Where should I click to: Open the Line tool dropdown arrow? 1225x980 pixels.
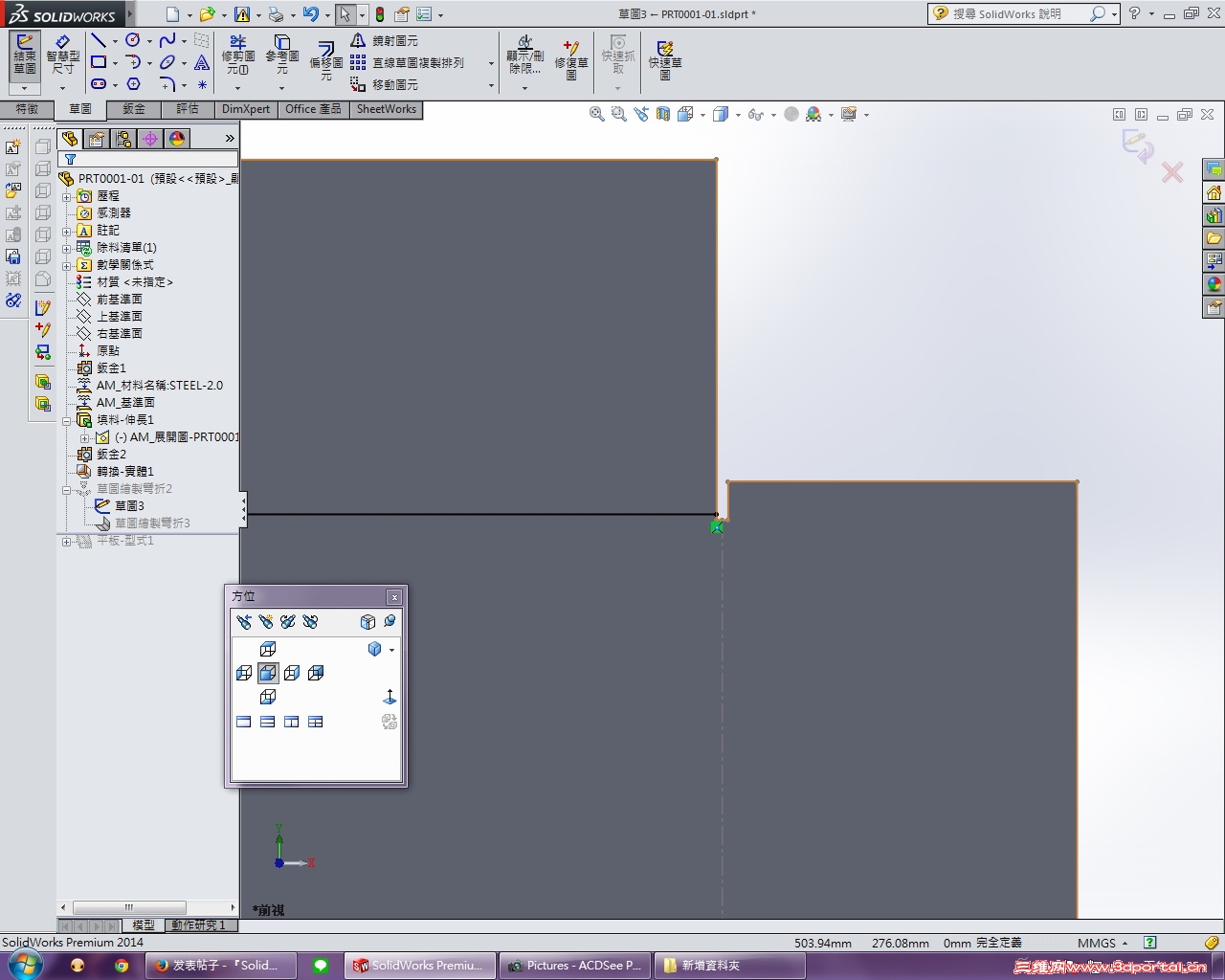coord(115,41)
